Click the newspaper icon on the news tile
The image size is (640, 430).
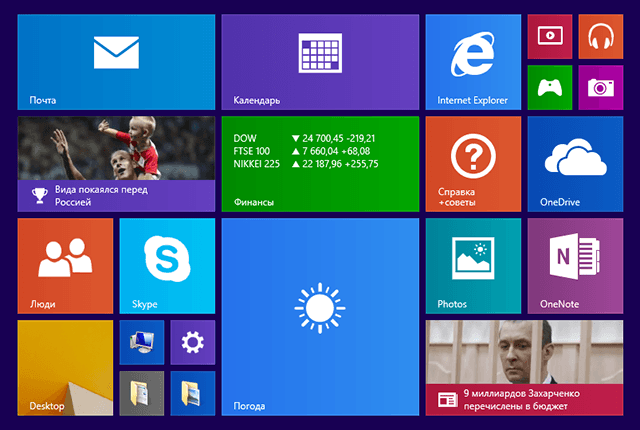[448, 400]
